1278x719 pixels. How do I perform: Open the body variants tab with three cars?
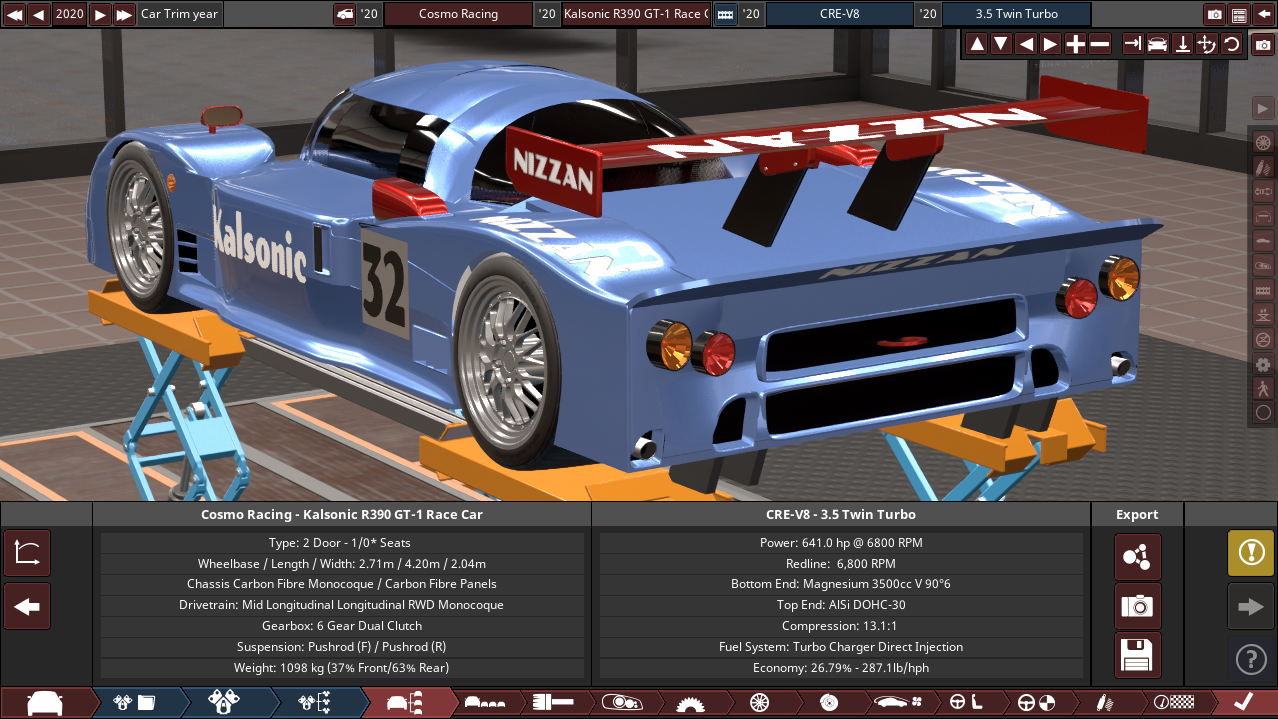pyautogui.click(x=486, y=703)
